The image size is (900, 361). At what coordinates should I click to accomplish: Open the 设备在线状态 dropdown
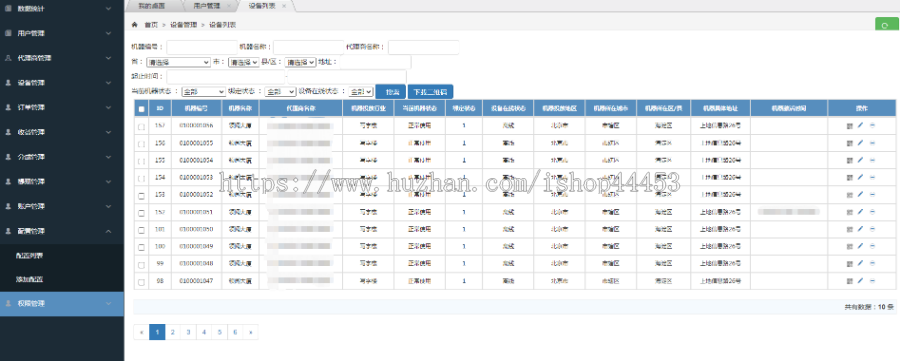pos(361,91)
